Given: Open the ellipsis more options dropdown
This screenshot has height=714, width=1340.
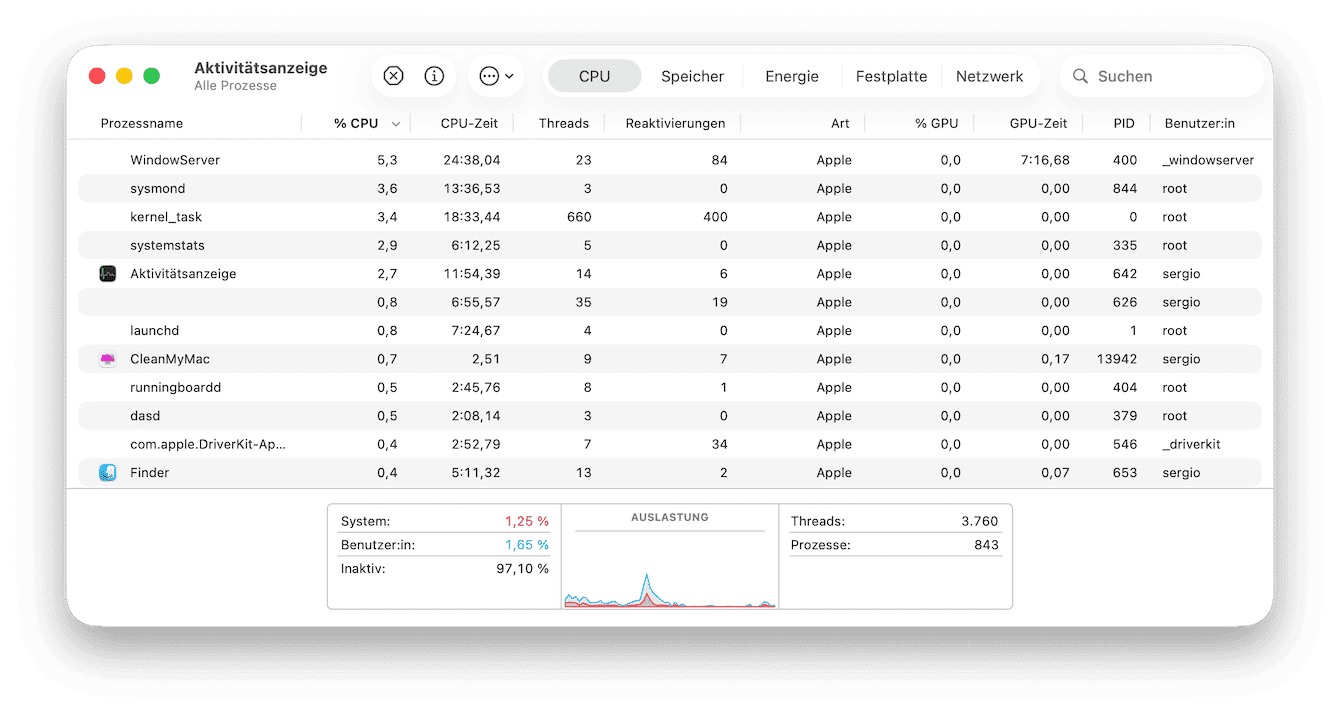Looking at the screenshot, I should (496, 76).
